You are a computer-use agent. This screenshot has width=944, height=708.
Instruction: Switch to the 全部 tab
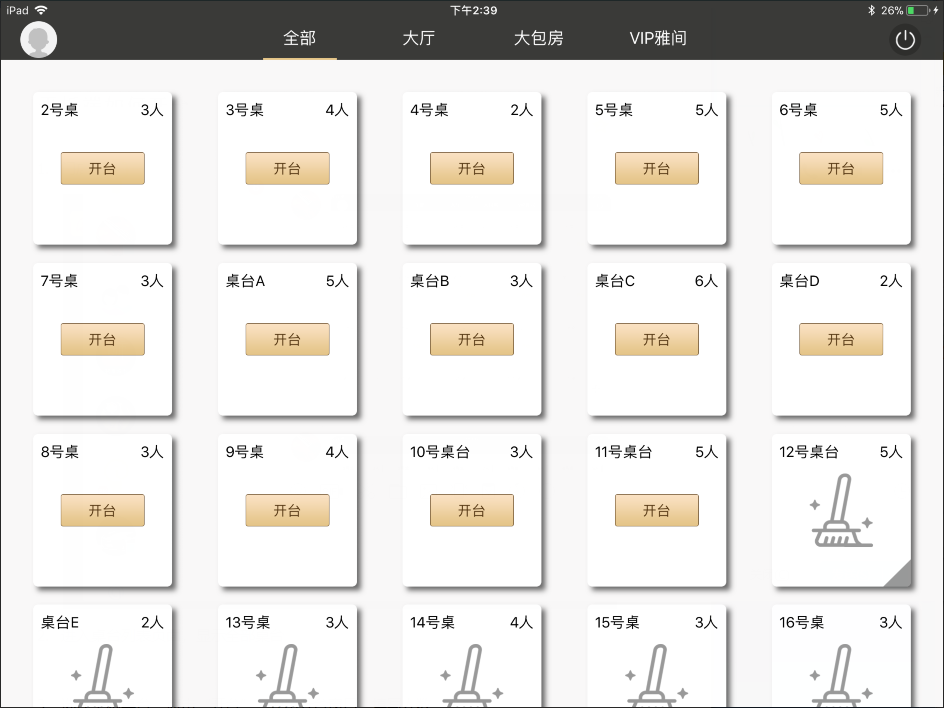coord(299,39)
